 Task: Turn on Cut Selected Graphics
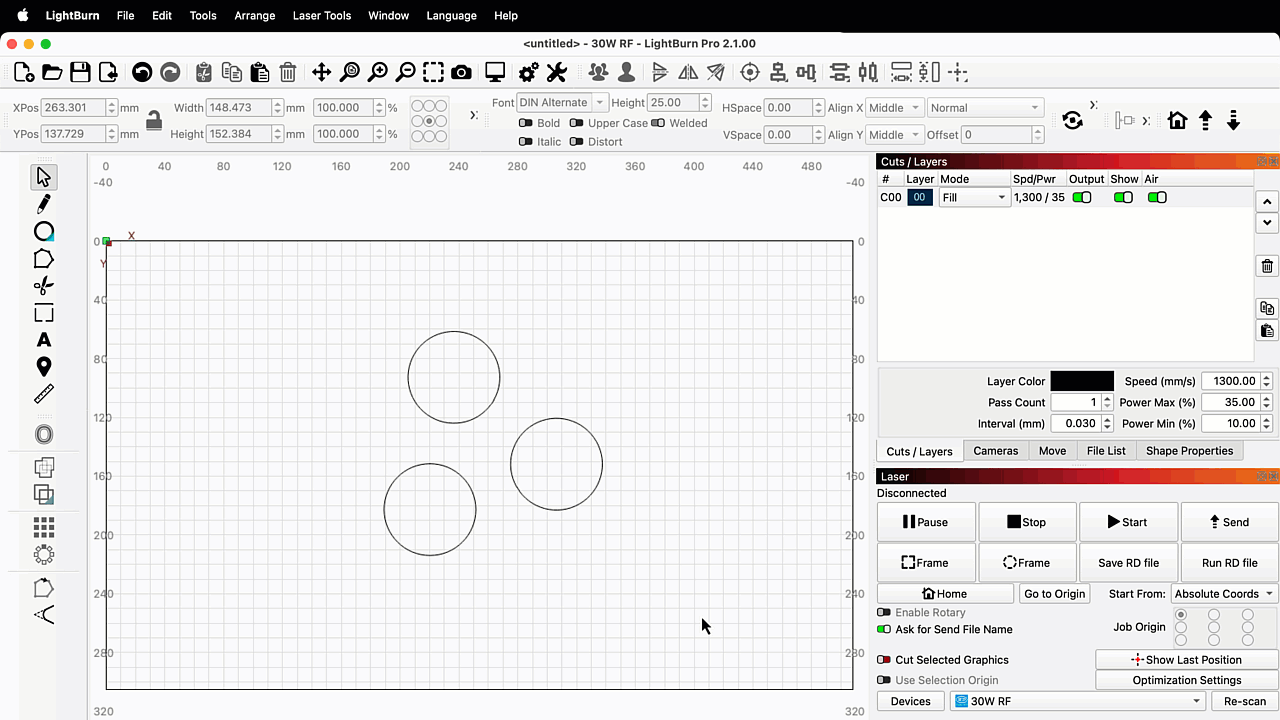tap(884, 660)
